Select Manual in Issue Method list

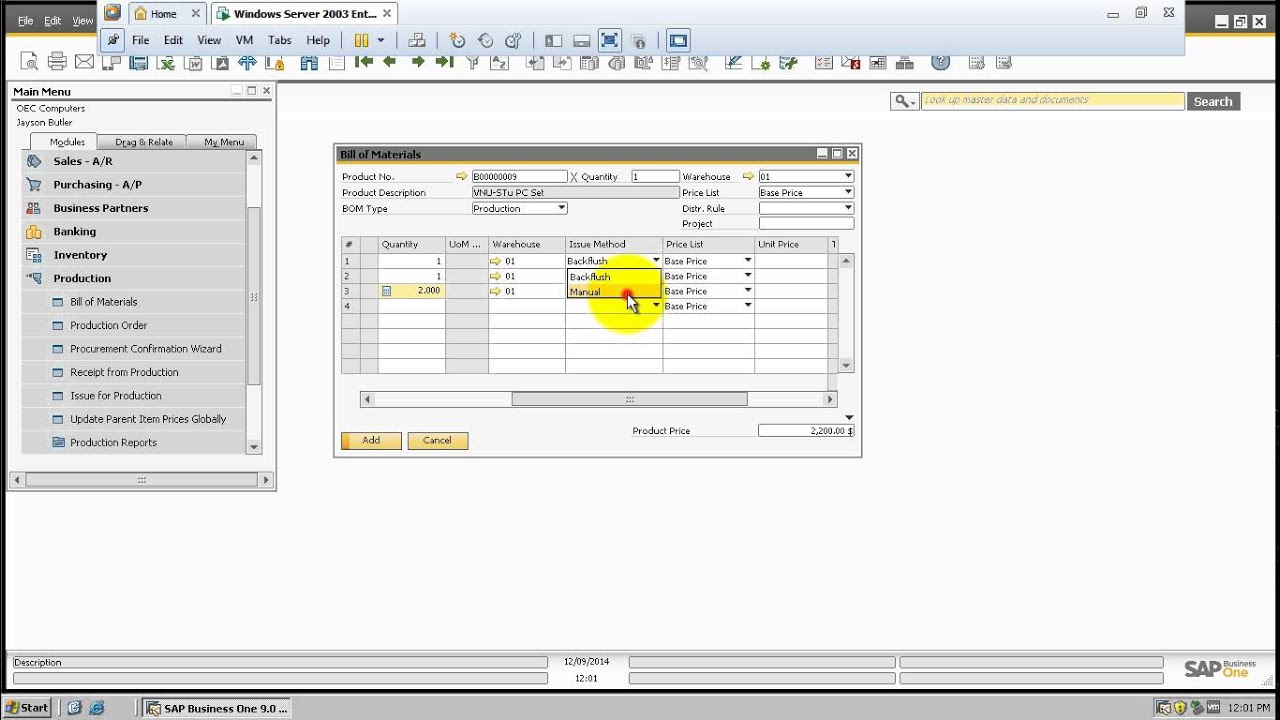coord(614,292)
